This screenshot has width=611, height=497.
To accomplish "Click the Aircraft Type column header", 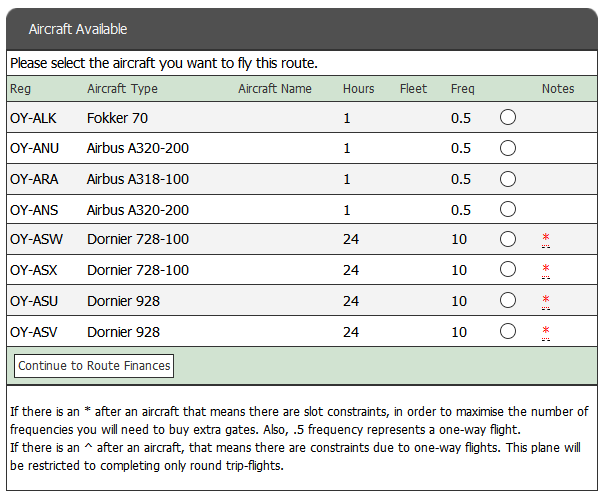I will [122, 89].
